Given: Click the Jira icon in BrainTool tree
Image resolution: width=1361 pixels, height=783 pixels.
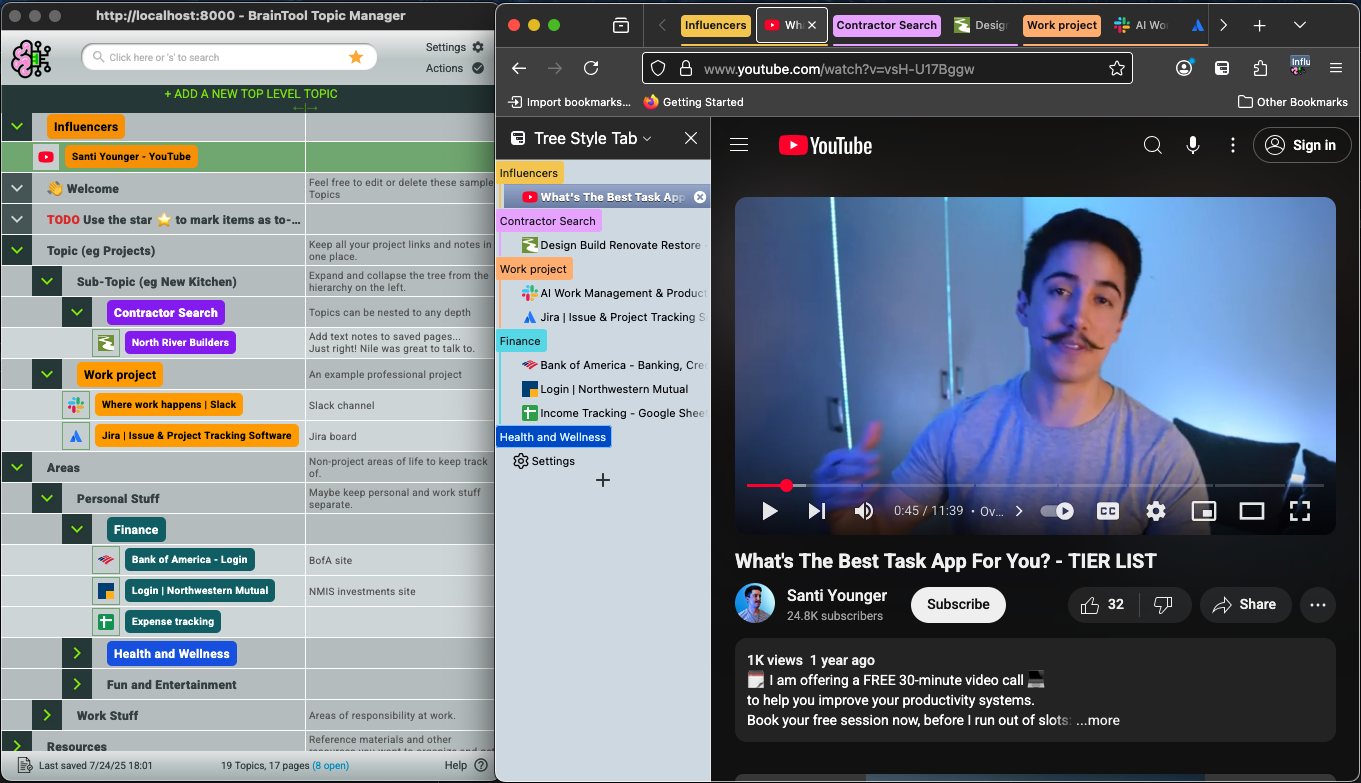Looking at the screenshot, I should point(76,436).
